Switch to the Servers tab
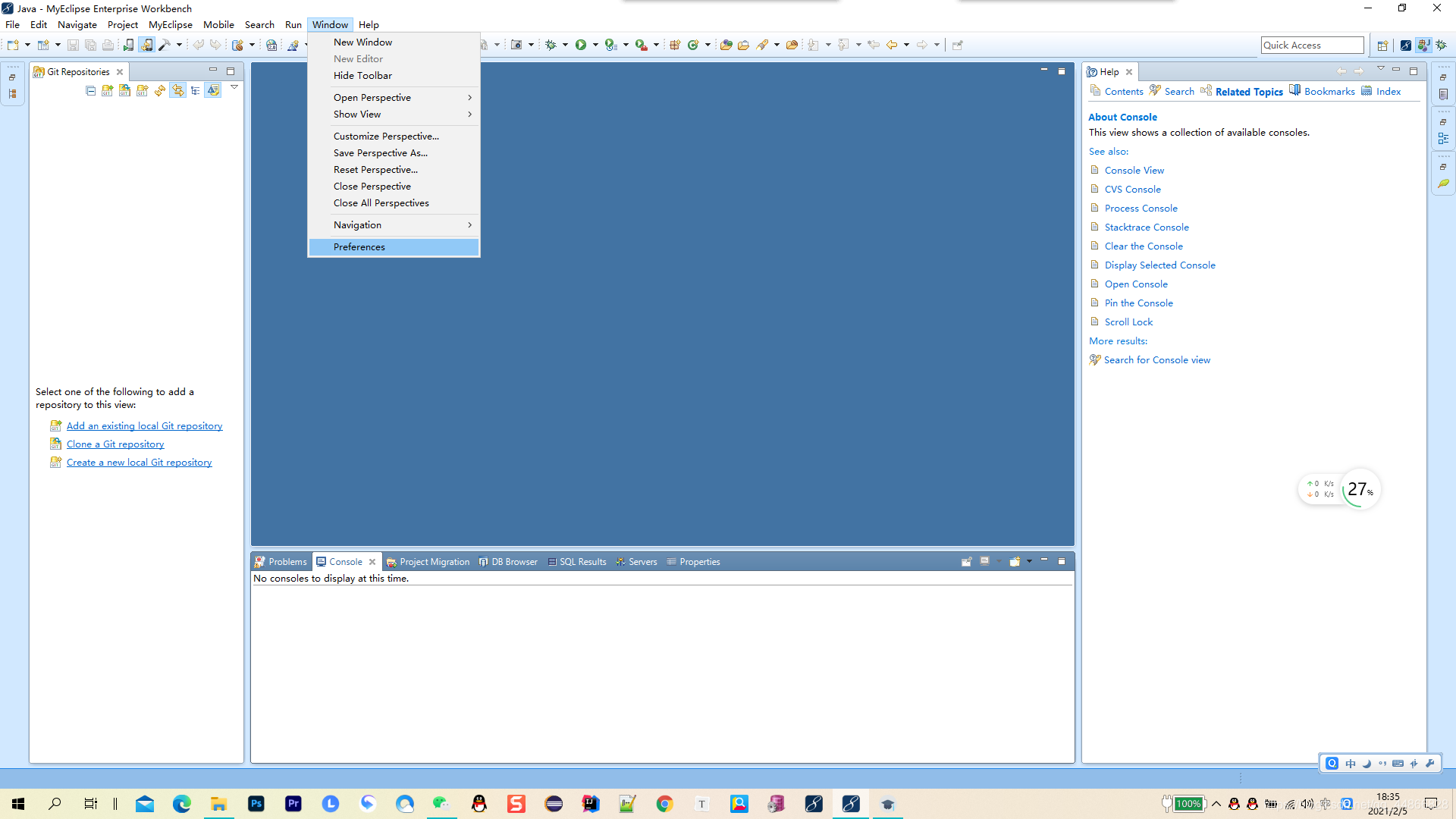Image resolution: width=1456 pixels, height=819 pixels. click(642, 562)
